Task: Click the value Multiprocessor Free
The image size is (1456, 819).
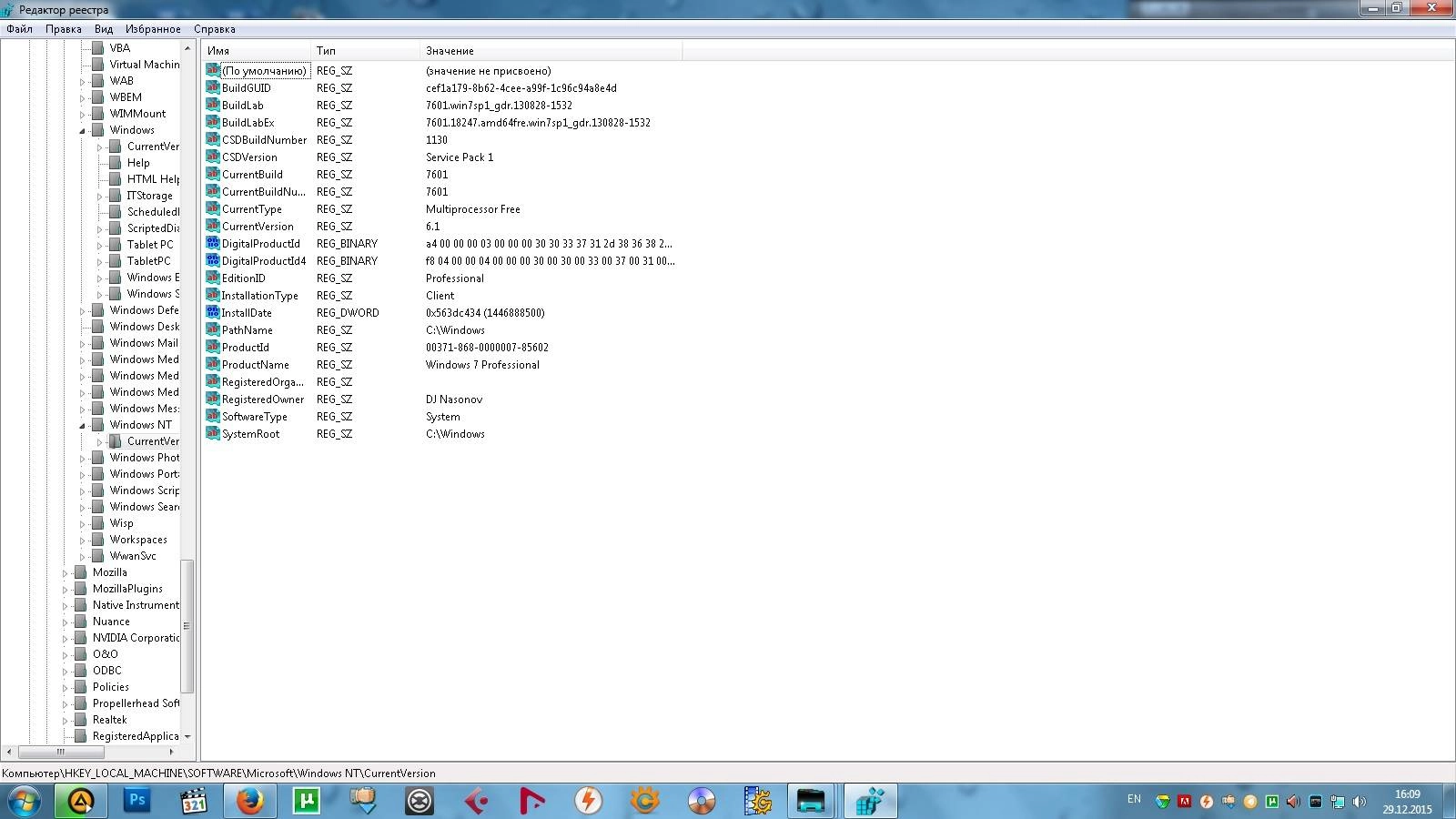Action: coord(473,209)
